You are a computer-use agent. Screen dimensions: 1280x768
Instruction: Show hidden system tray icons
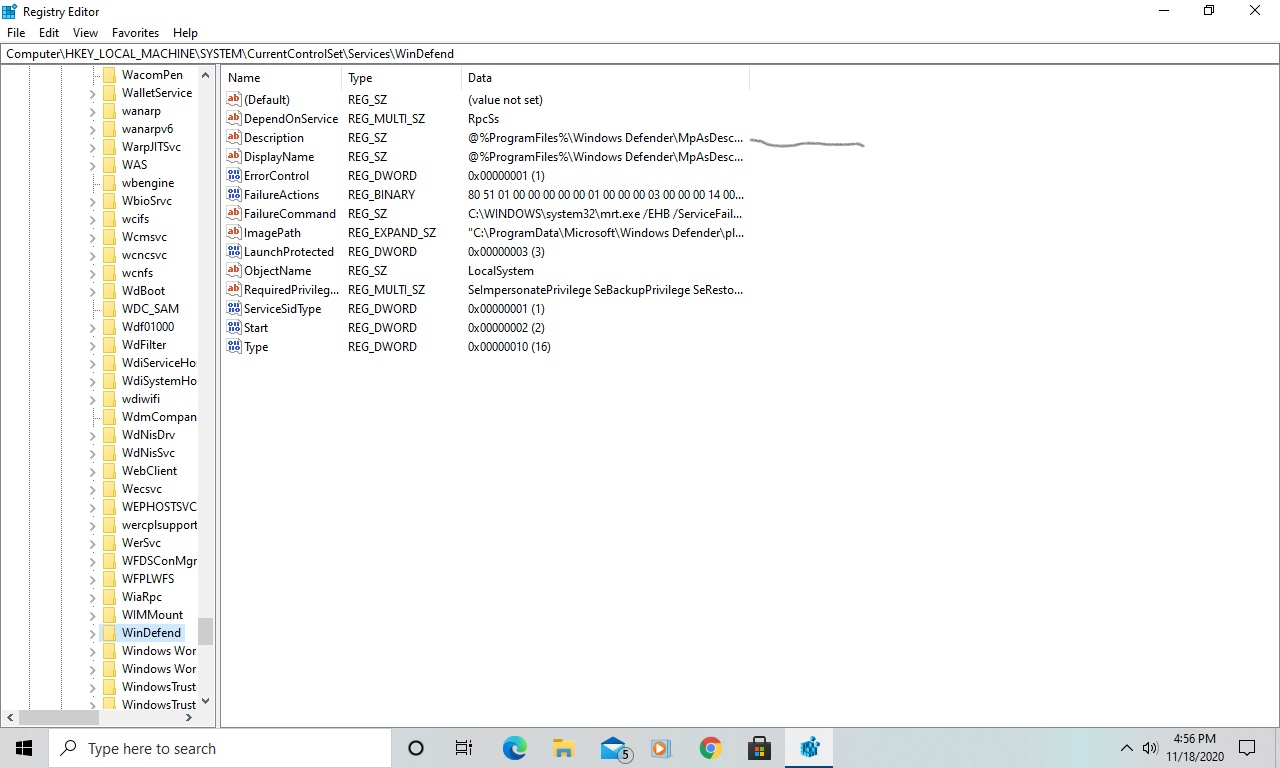1126,748
